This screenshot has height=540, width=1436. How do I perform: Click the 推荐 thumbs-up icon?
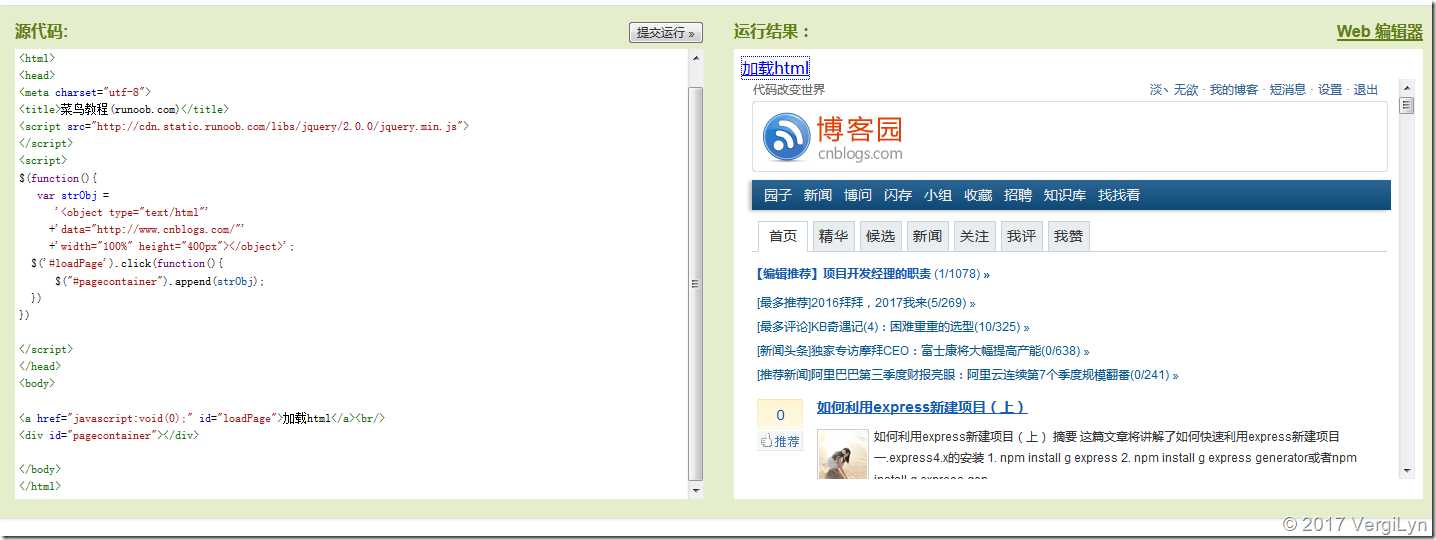(768, 441)
